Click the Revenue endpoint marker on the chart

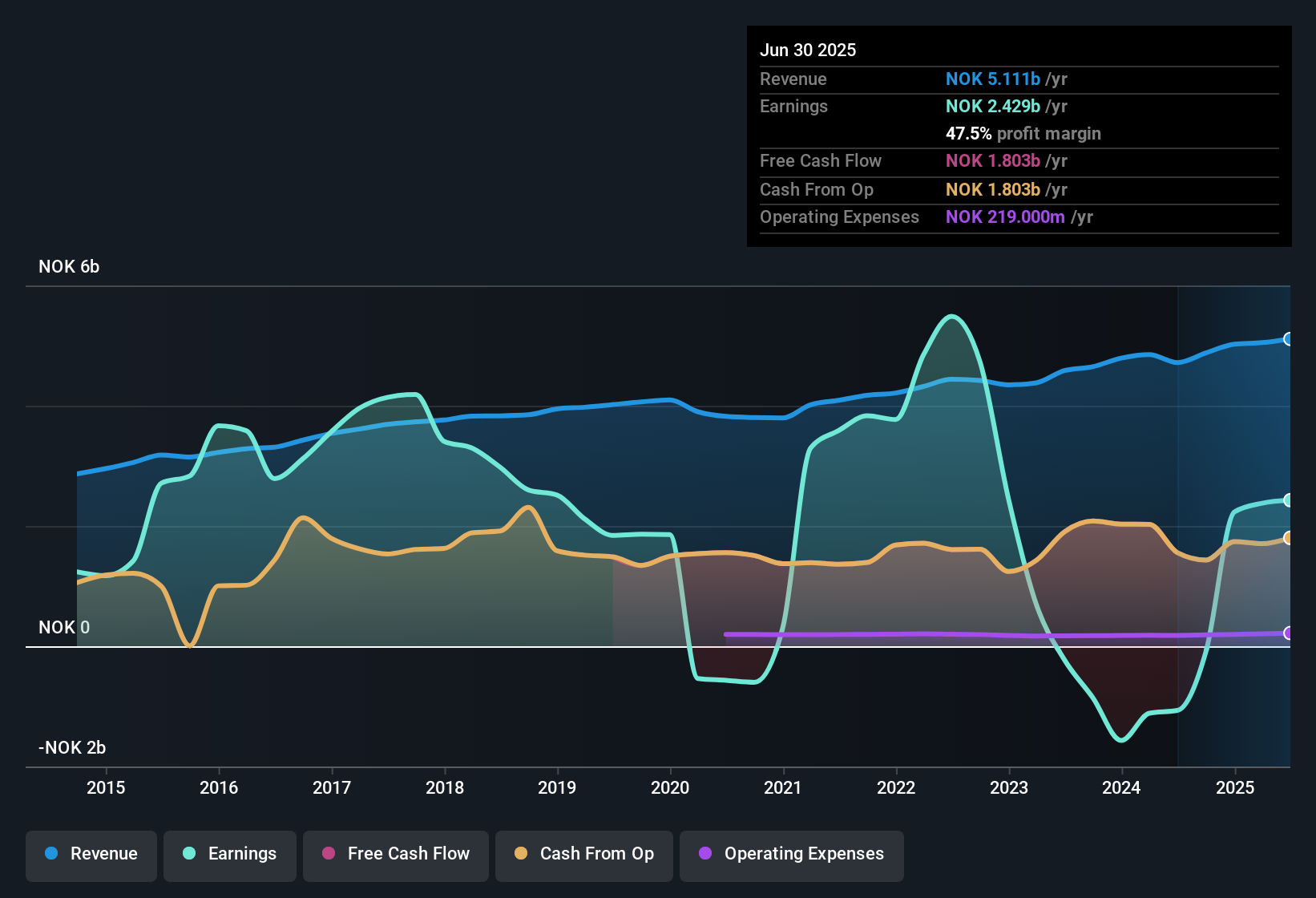pos(1289,340)
